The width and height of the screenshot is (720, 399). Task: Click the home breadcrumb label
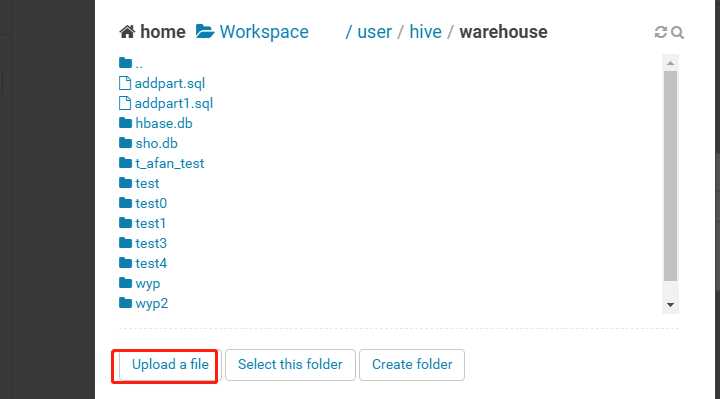pos(163,32)
